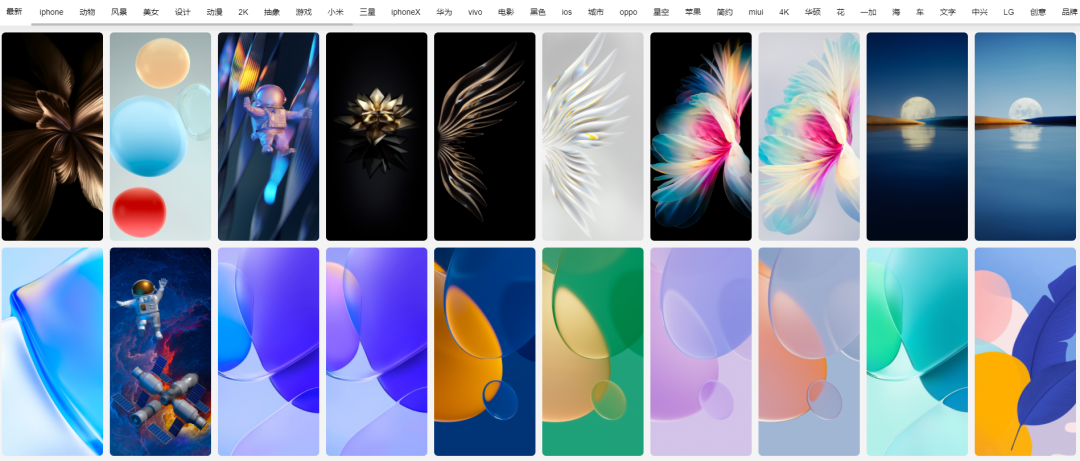The height and width of the screenshot is (461, 1080).
Task: Open the 动漫 category tab
Action: click(214, 12)
